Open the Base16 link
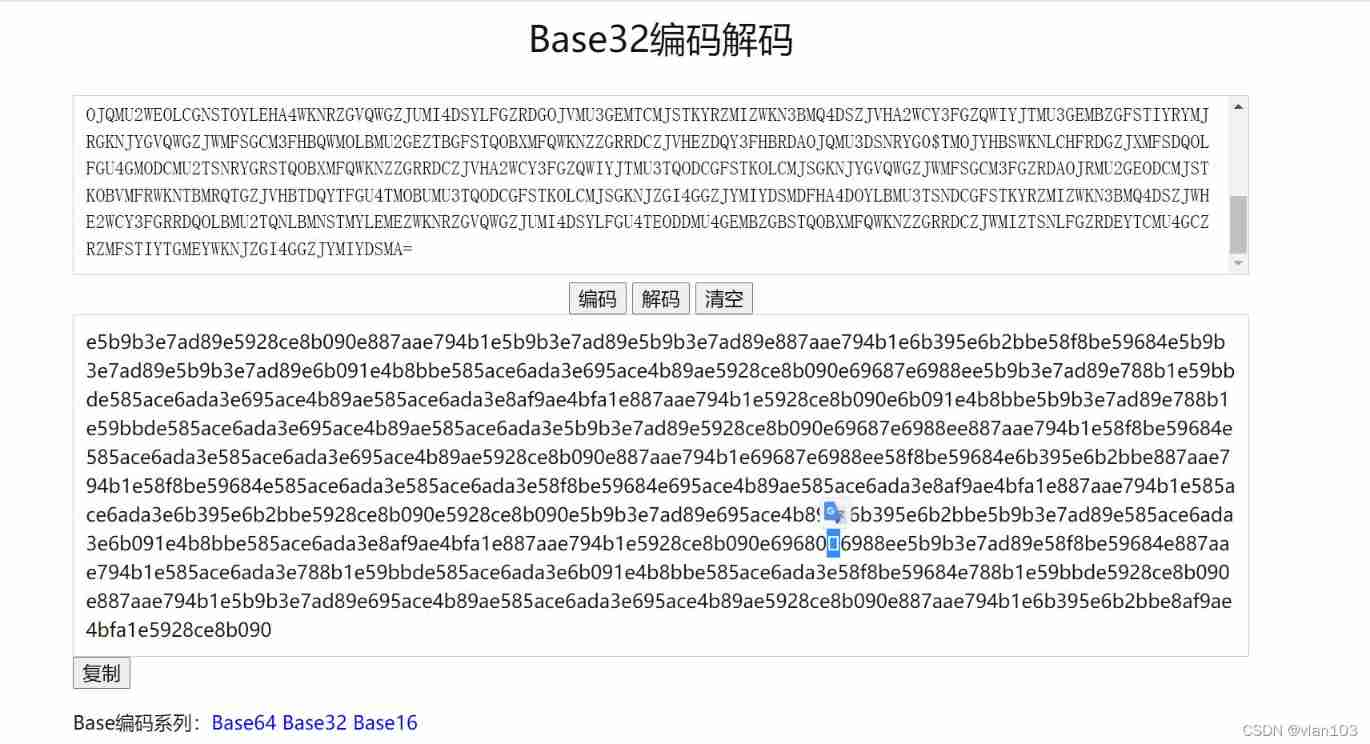This screenshot has width=1370, height=744. click(x=386, y=722)
